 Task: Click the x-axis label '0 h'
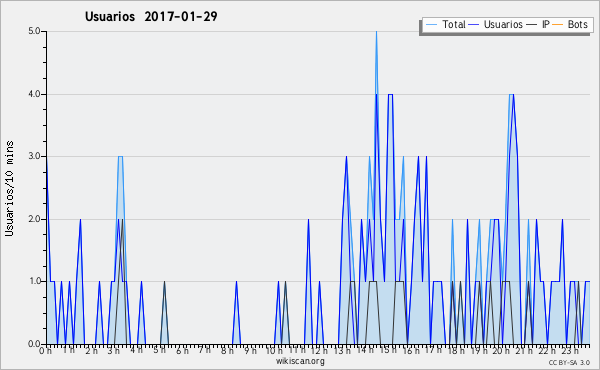click(x=45, y=350)
